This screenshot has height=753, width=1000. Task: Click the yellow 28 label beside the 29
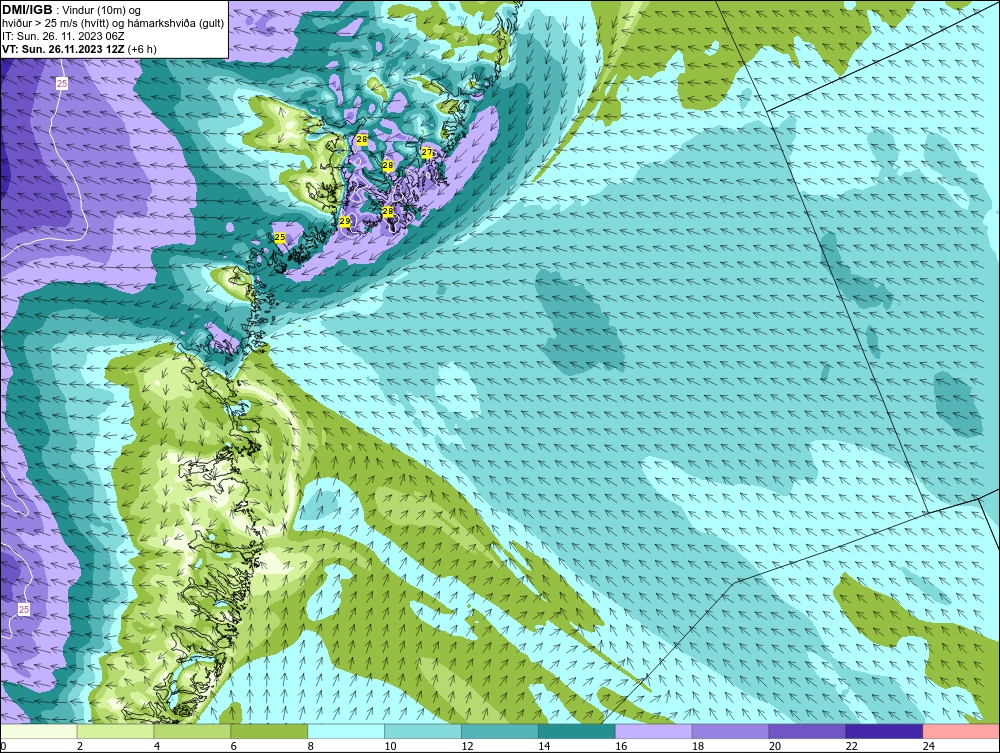click(387, 211)
